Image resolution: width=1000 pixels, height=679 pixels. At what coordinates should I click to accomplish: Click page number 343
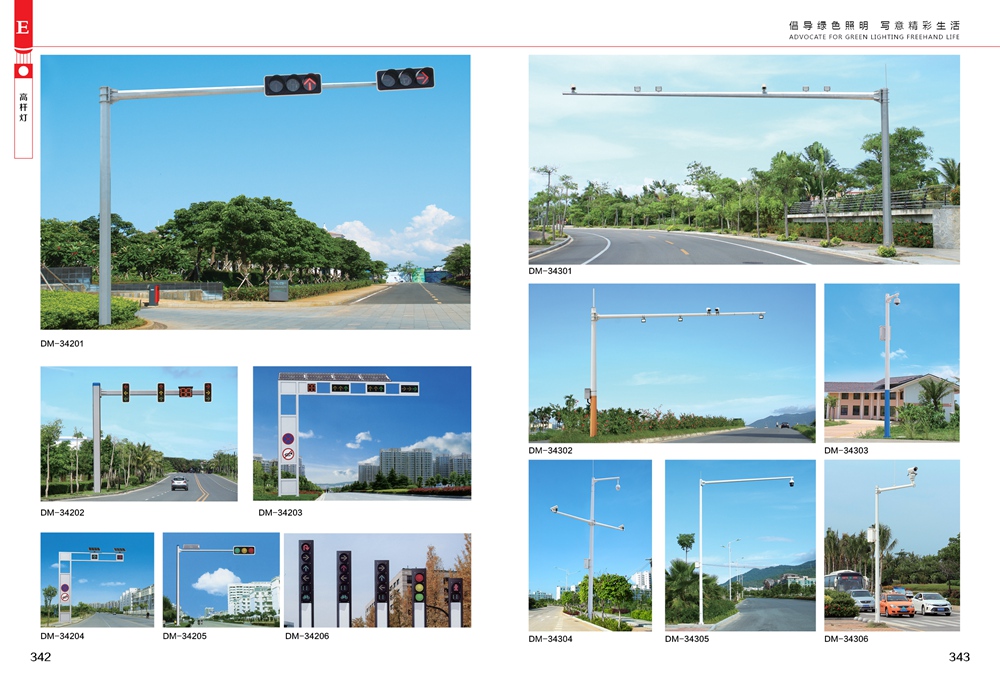pyautogui.click(x=958, y=657)
